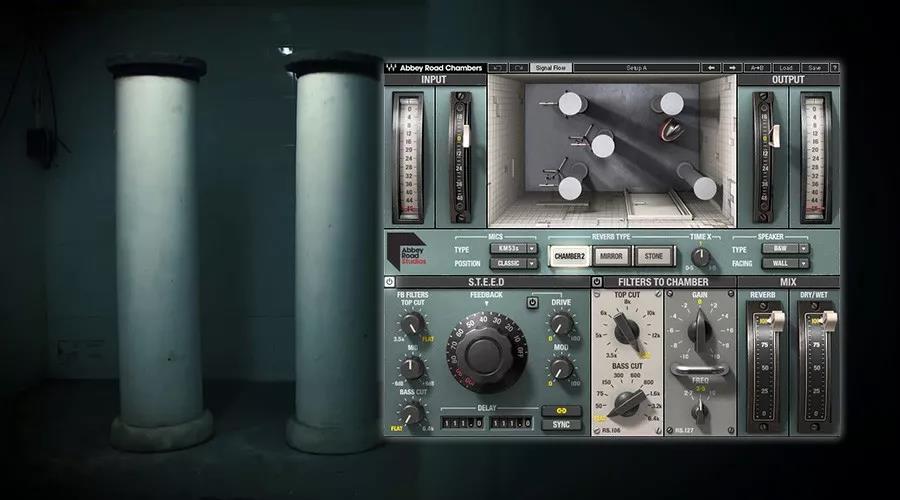Select the STONE reverb type

click(654, 256)
